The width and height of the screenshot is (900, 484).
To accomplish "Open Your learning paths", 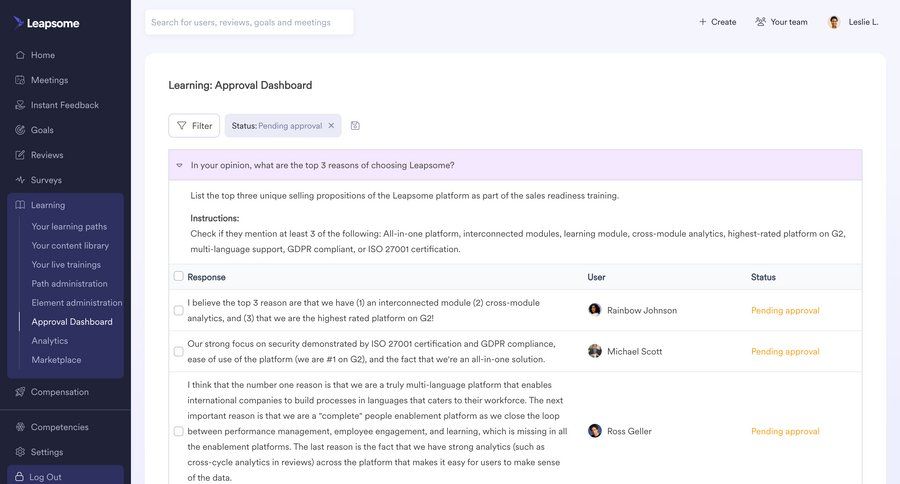I will 69,226.
